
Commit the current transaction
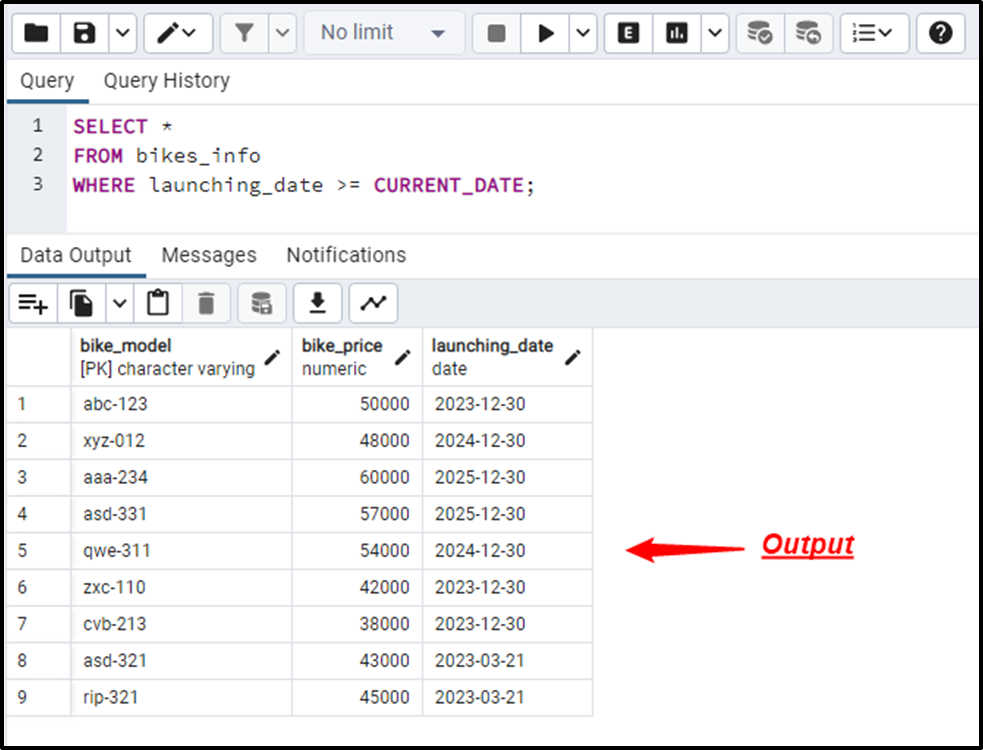coord(760,32)
